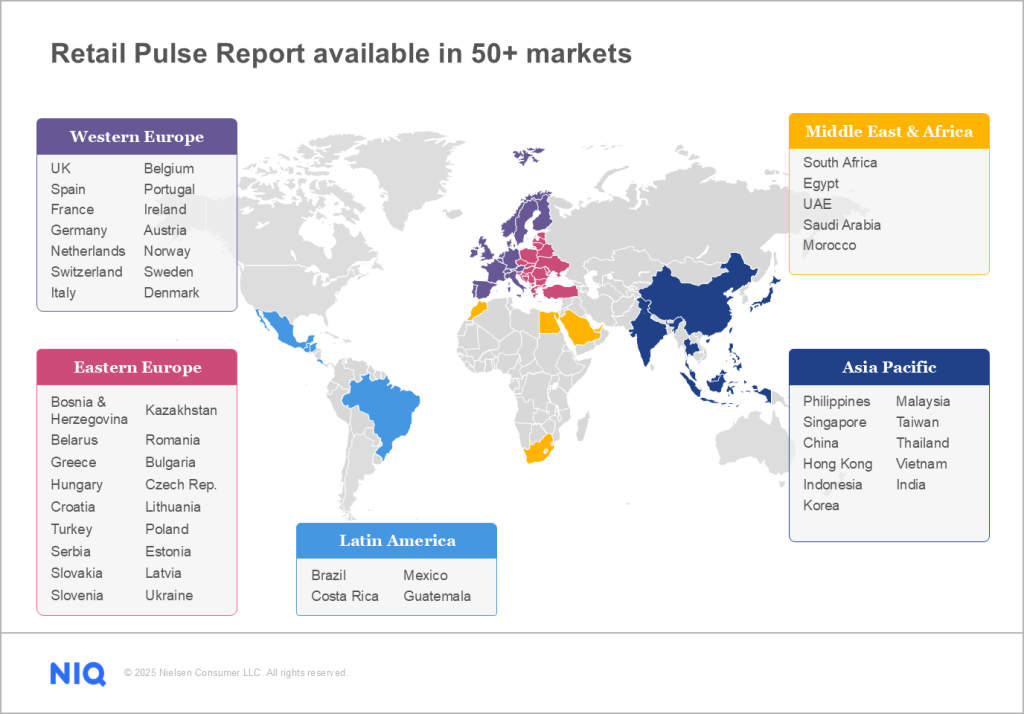Screen dimensions: 1024x714
Task: Click the 'France' entry
Action: click(72, 210)
